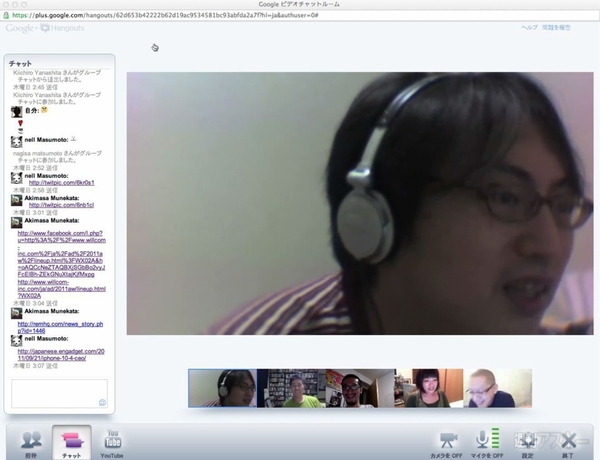The height and width of the screenshot is (460, 600).
Task: Click nell Masumoto avatar above twitpic link
Action: 16,178
